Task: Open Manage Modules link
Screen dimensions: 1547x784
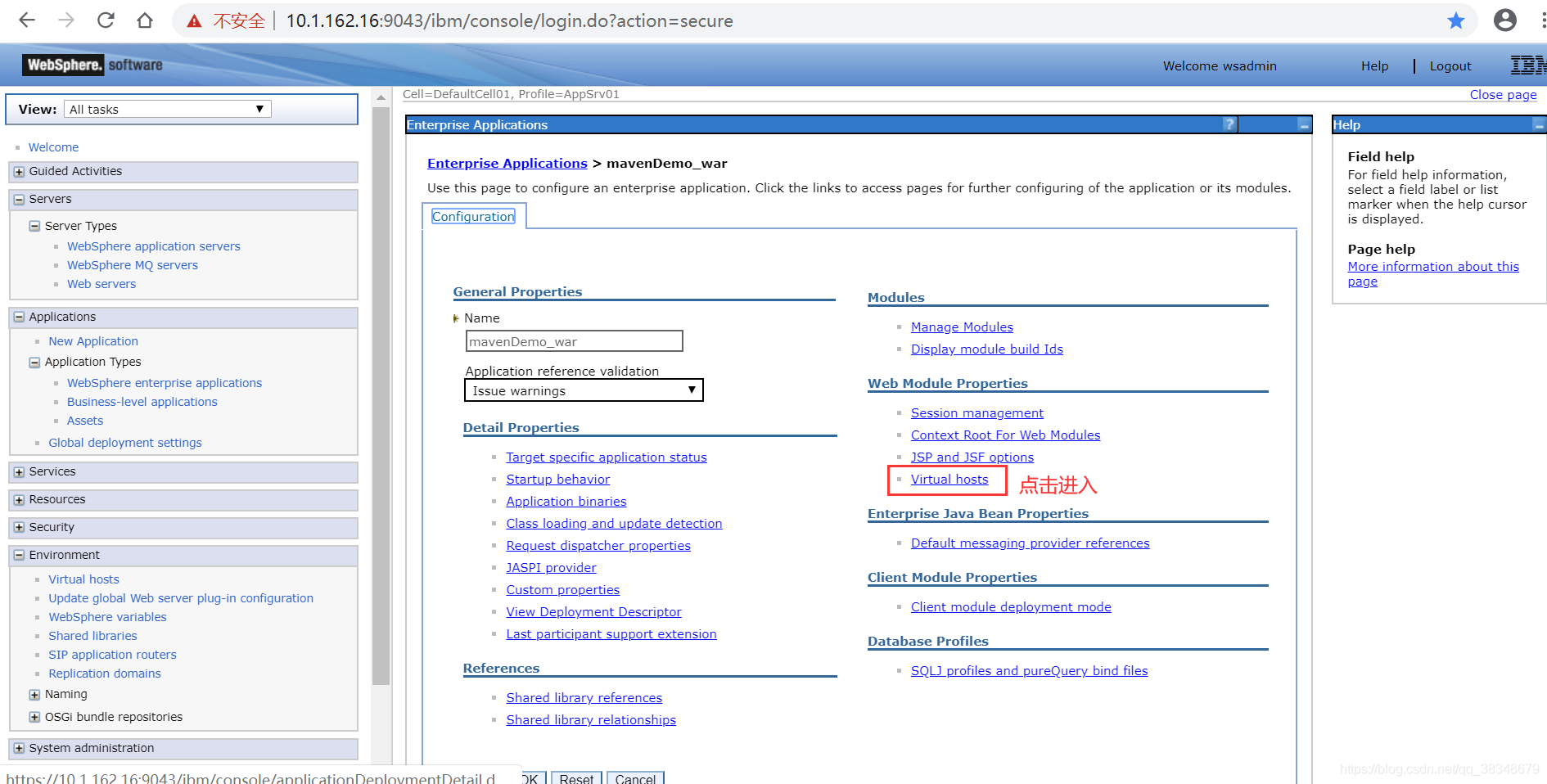Action: (x=962, y=327)
